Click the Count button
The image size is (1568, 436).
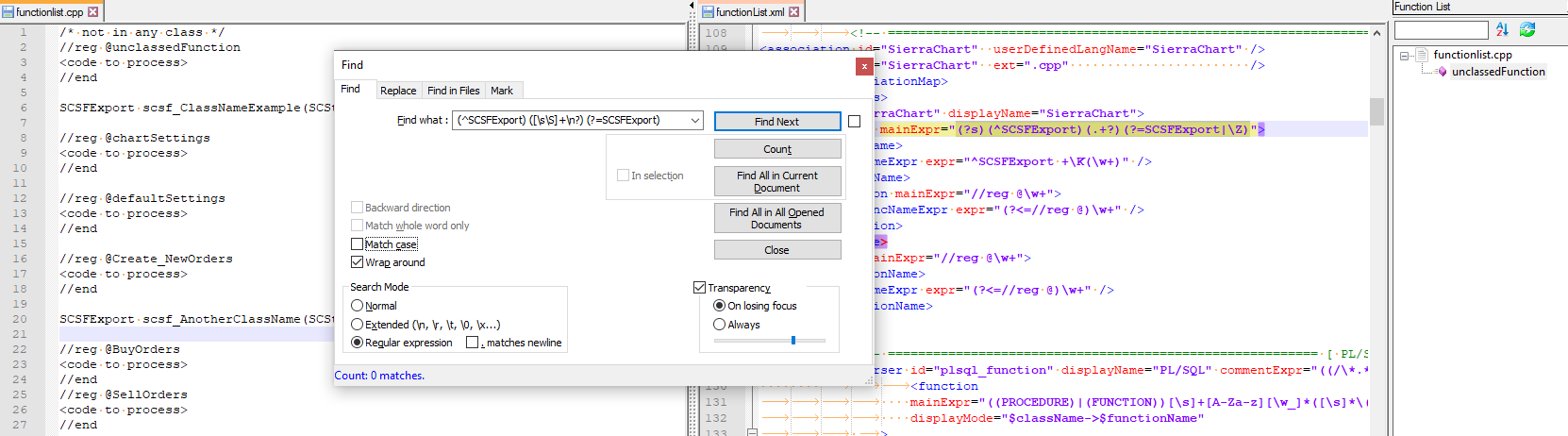(777, 149)
